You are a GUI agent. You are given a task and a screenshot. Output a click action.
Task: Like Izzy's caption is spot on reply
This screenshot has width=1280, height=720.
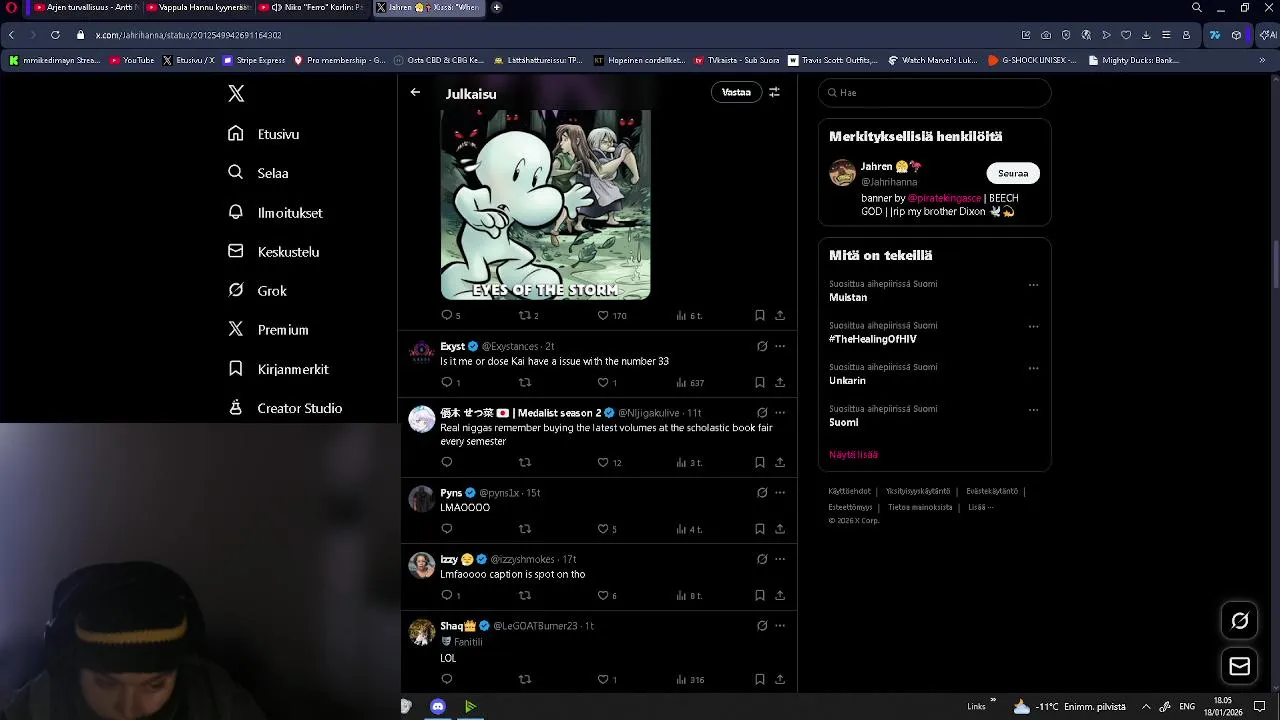607,595
